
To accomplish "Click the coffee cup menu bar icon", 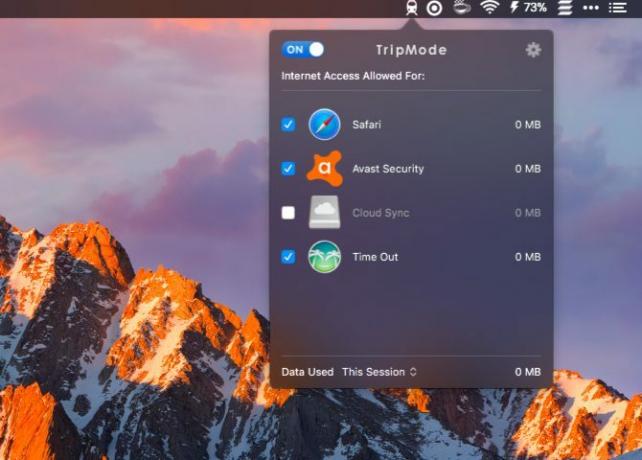I will click(462, 7).
